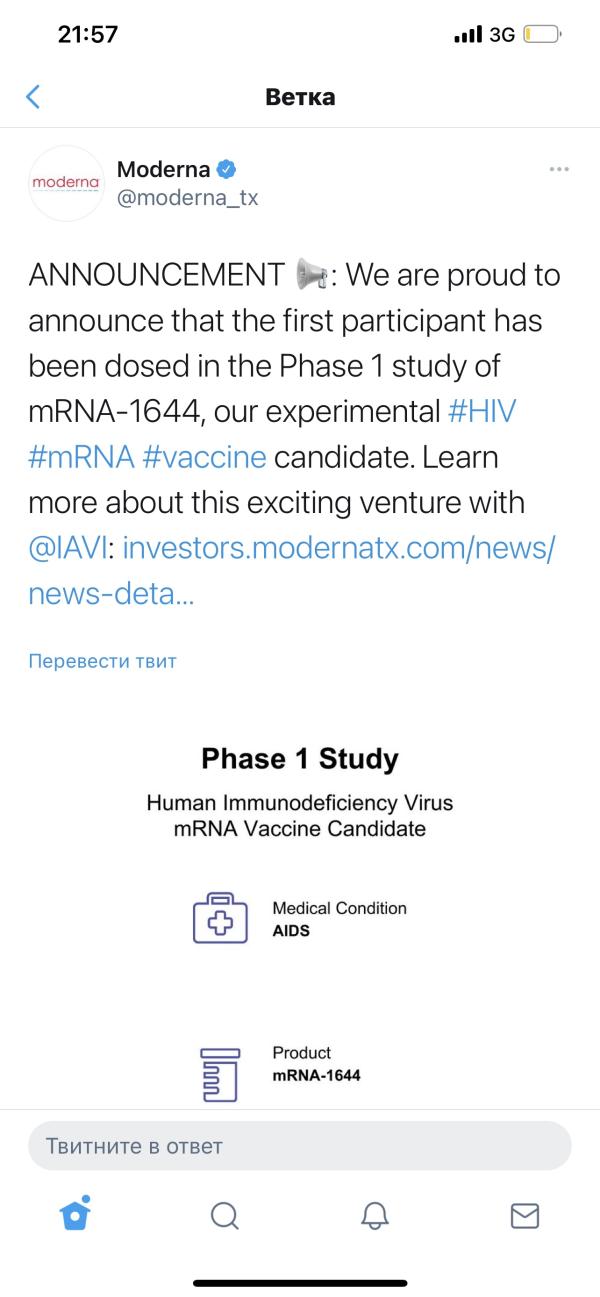Tap "Перевести твит" to translate
Image resolution: width=600 pixels, height=1297 pixels.
click(x=103, y=661)
